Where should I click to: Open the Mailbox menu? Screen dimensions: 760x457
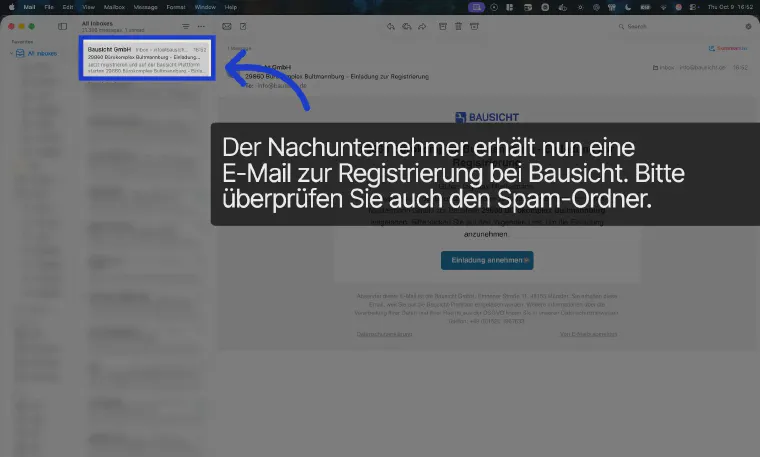click(114, 7)
